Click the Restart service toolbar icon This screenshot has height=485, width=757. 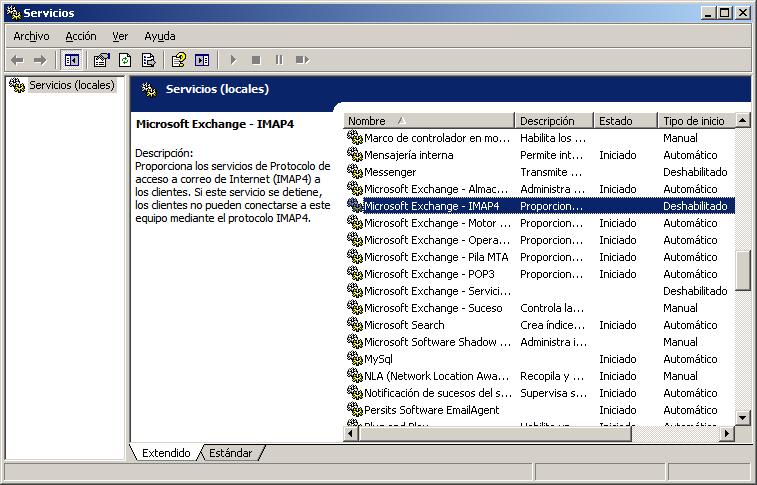302,60
